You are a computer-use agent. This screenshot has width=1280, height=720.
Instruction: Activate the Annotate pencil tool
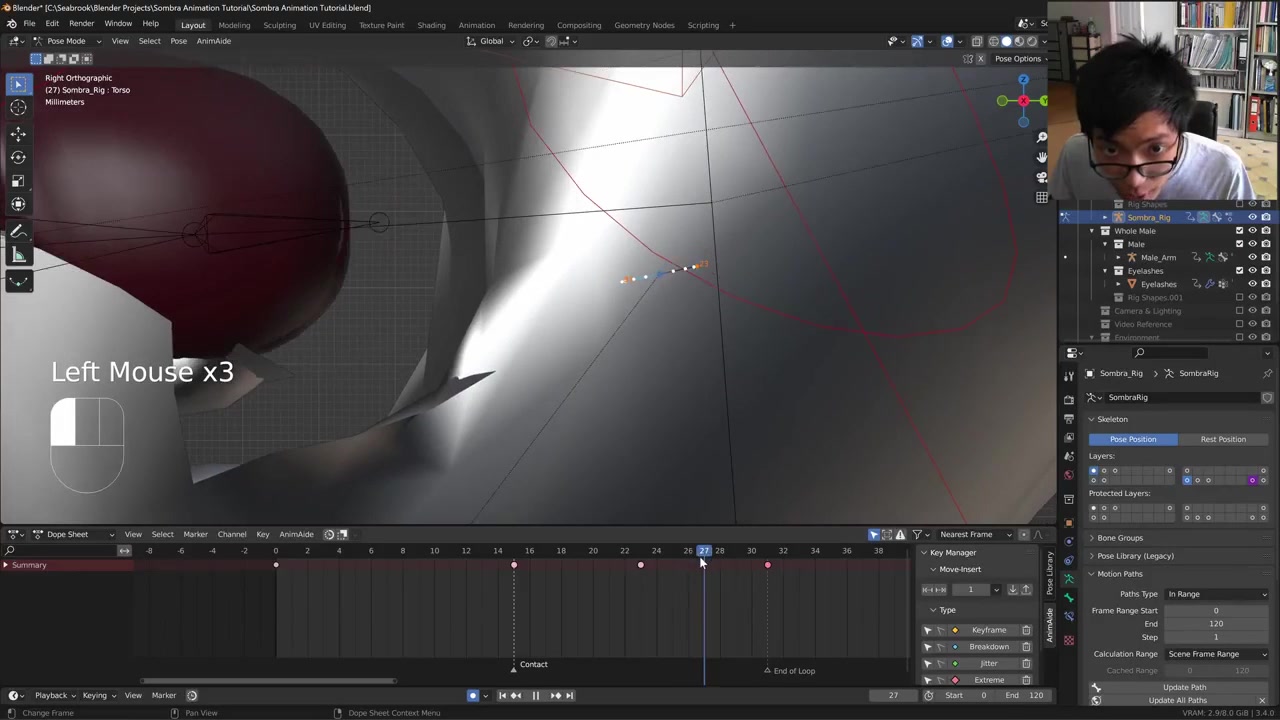pos(18,232)
